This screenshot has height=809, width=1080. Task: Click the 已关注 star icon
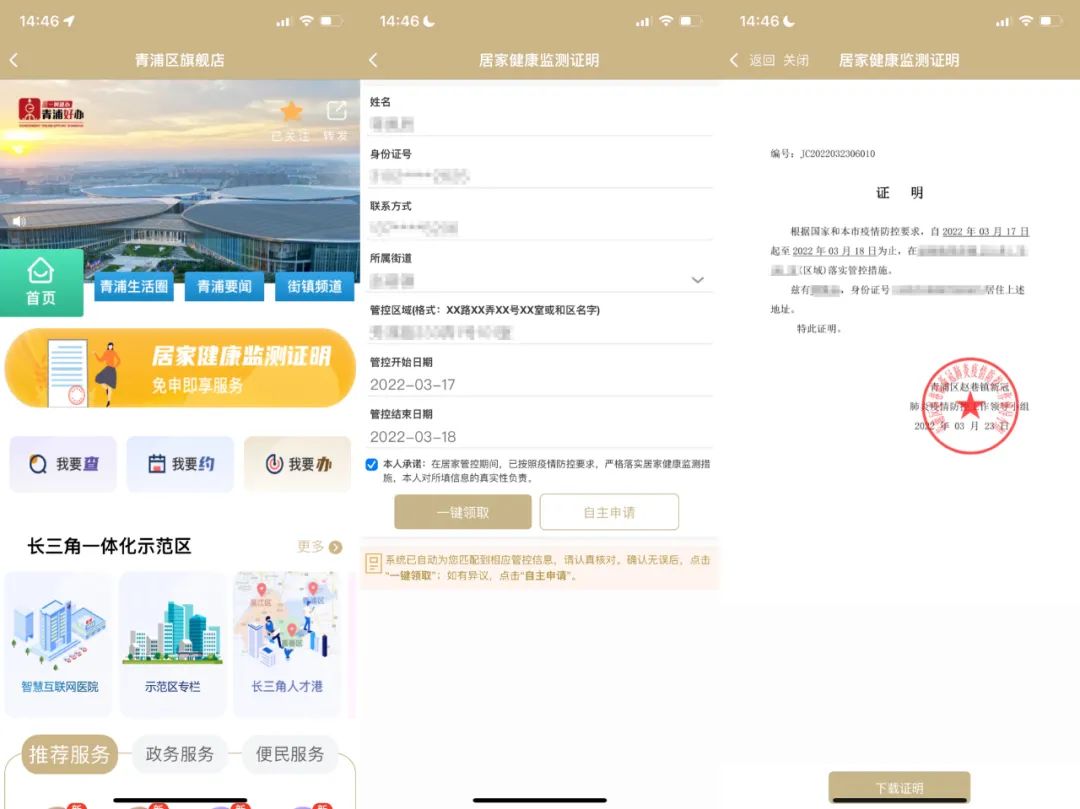coord(291,112)
